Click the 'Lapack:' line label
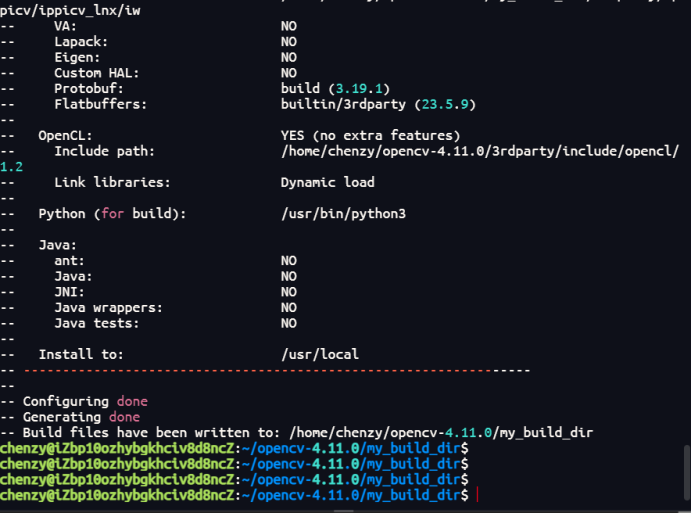 point(81,42)
